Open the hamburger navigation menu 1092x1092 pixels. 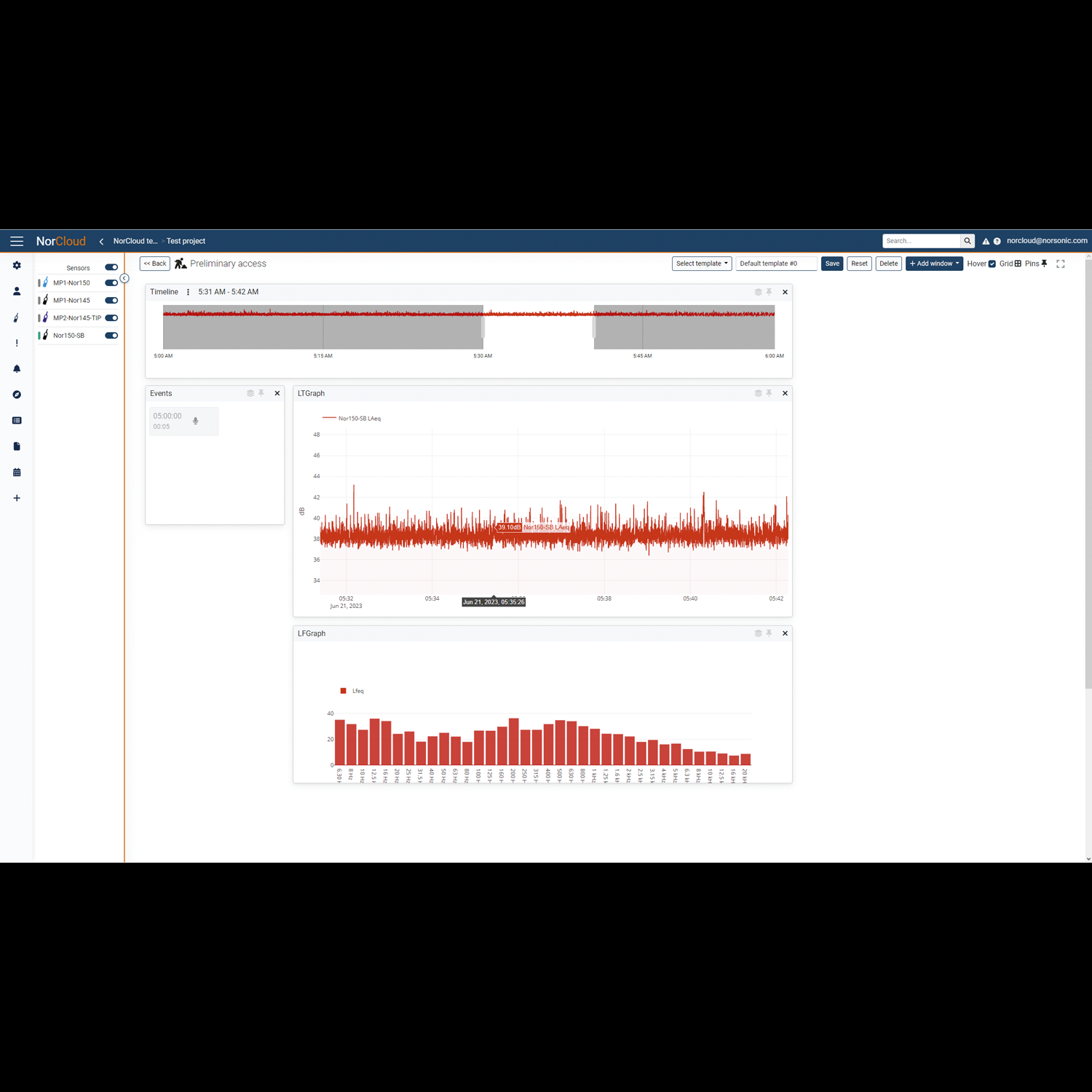pyautogui.click(x=17, y=241)
